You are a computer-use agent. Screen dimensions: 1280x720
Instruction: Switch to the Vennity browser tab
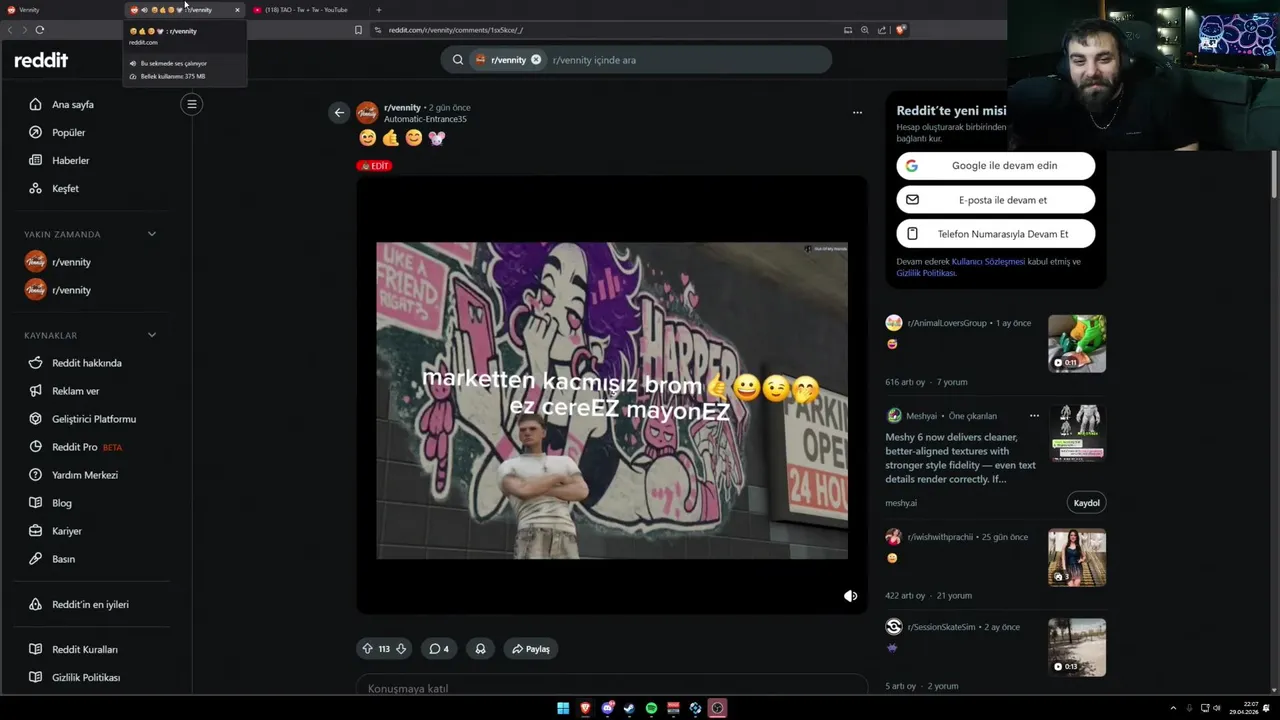[60, 10]
